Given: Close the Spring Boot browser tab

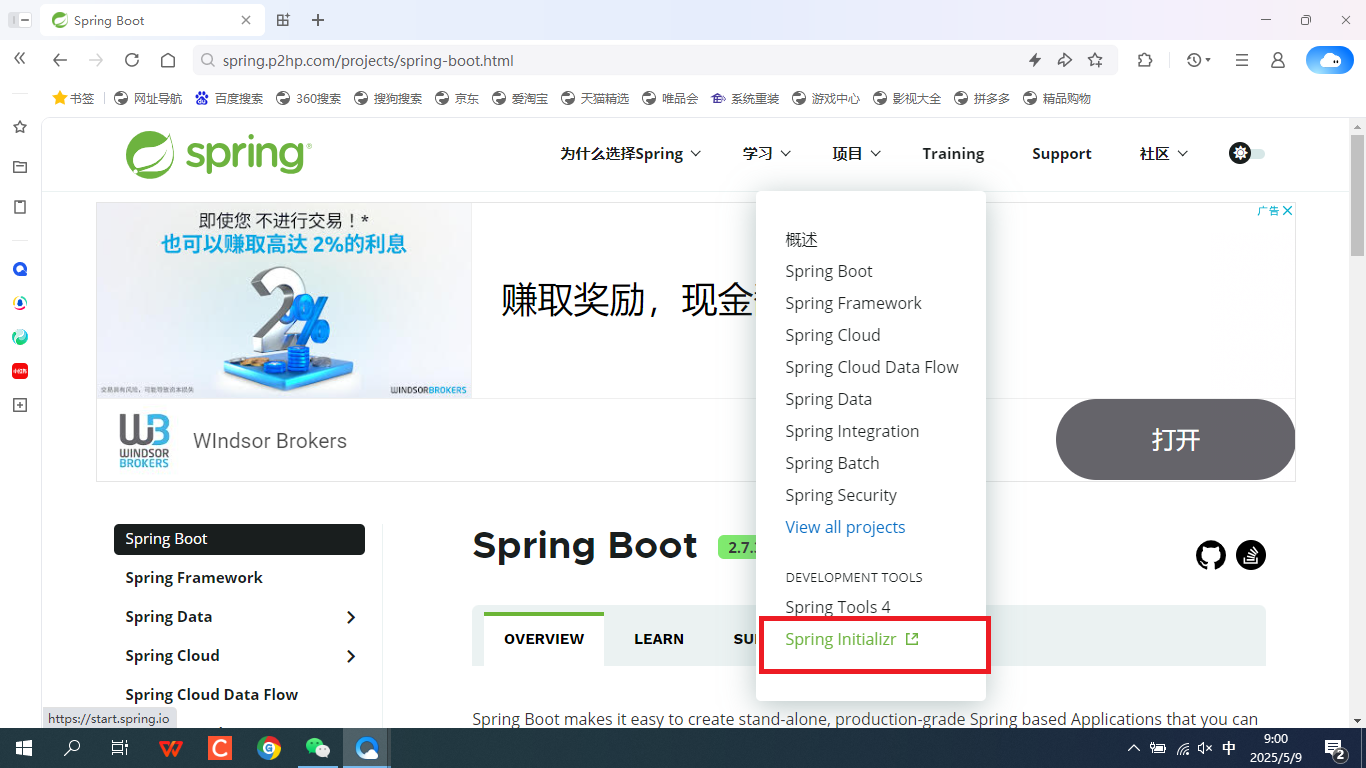Looking at the screenshot, I should pos(247,20).
